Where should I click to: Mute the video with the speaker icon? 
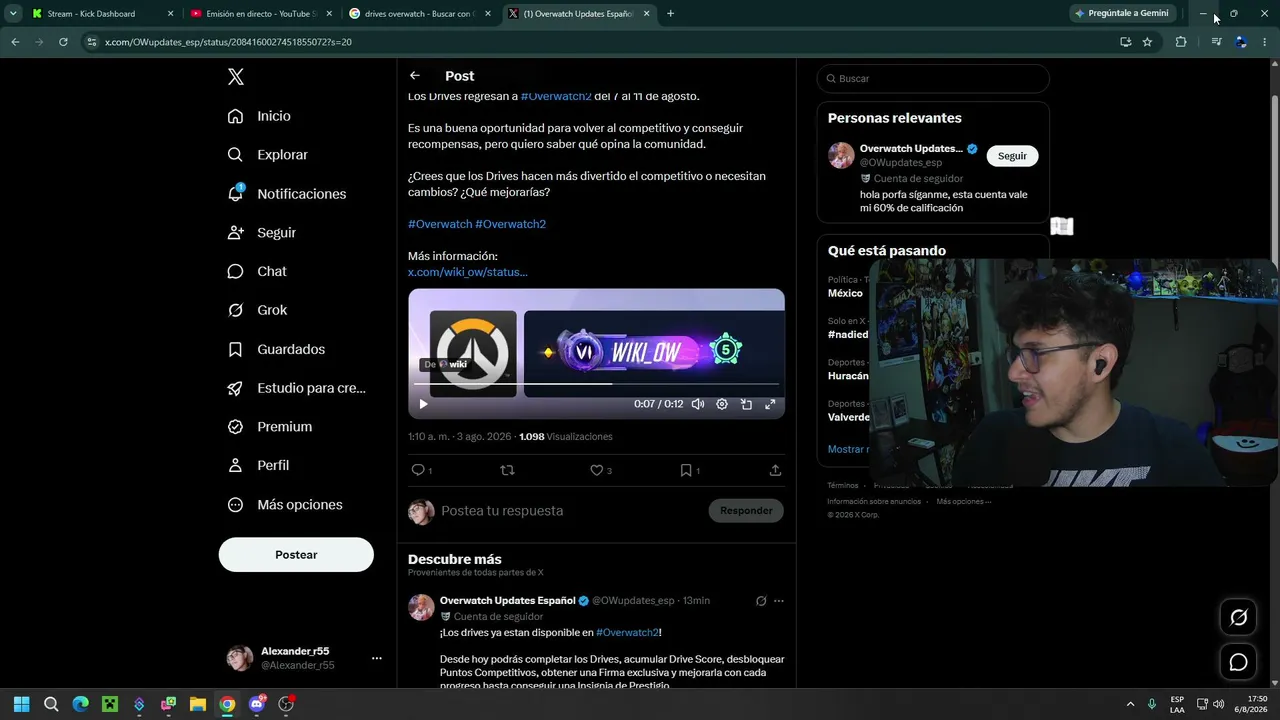[x=698, y=404]
